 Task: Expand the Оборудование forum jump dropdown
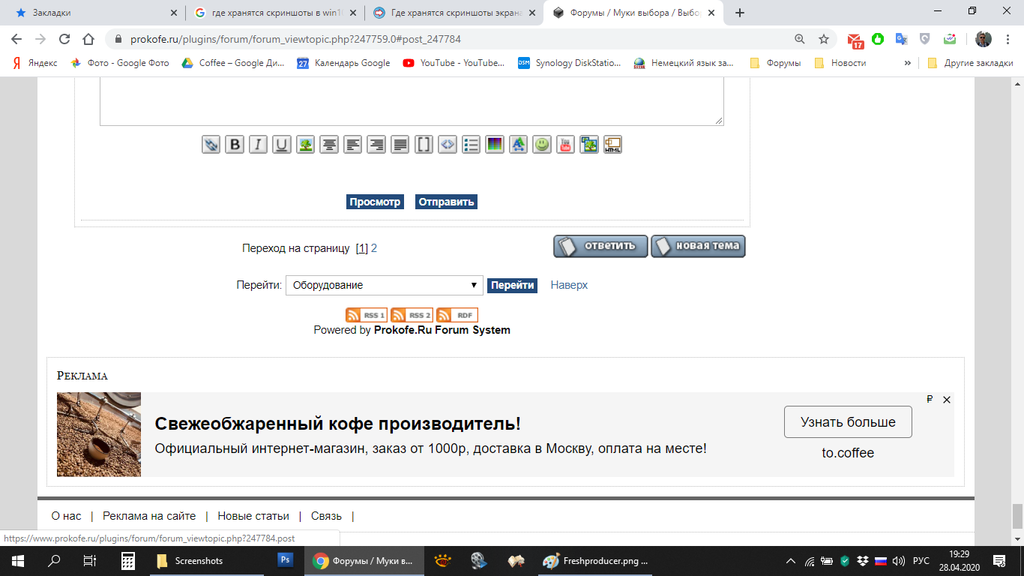coord(384,285)
